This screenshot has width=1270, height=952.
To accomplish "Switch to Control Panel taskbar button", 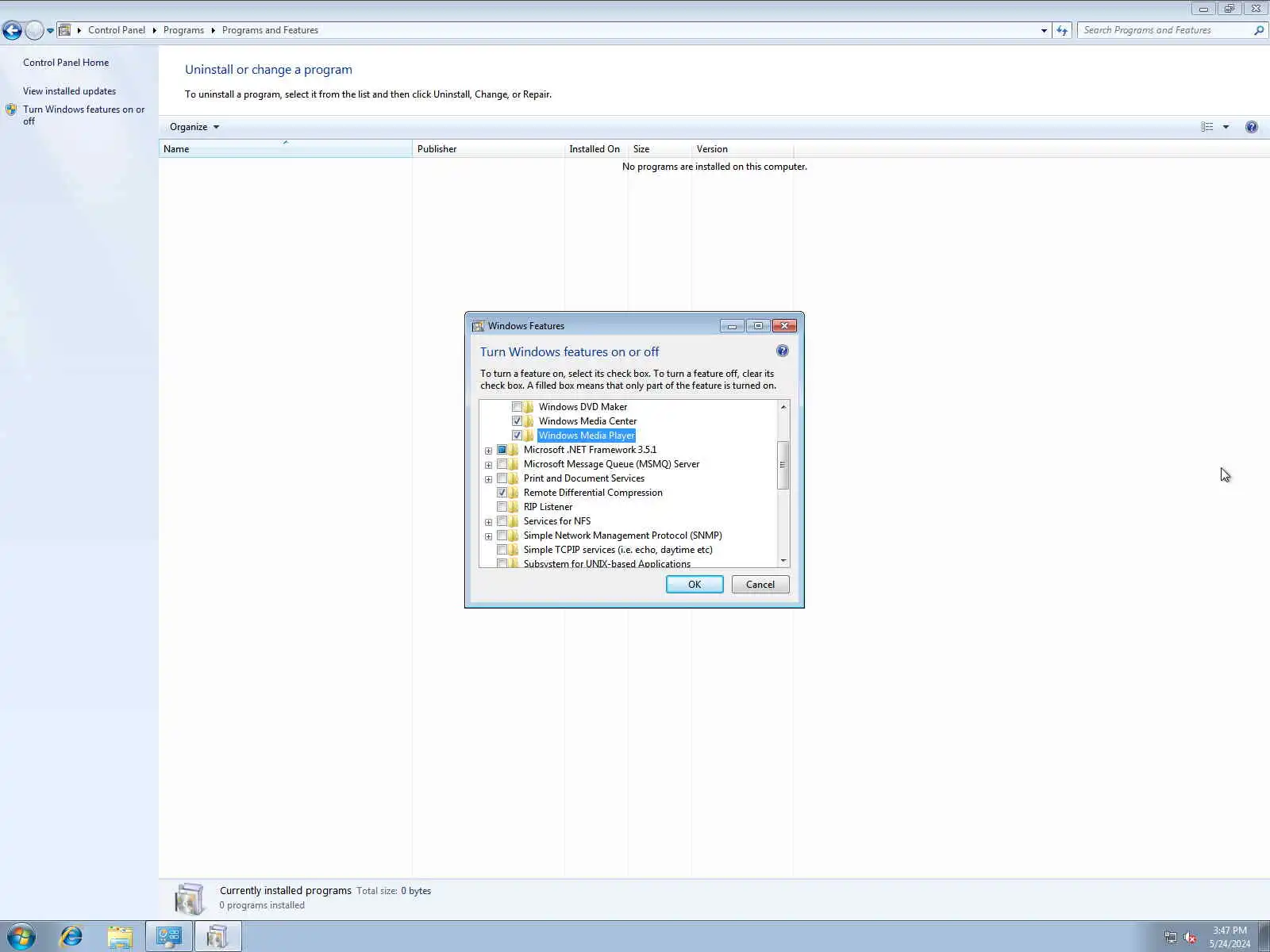I will (169, 937).
